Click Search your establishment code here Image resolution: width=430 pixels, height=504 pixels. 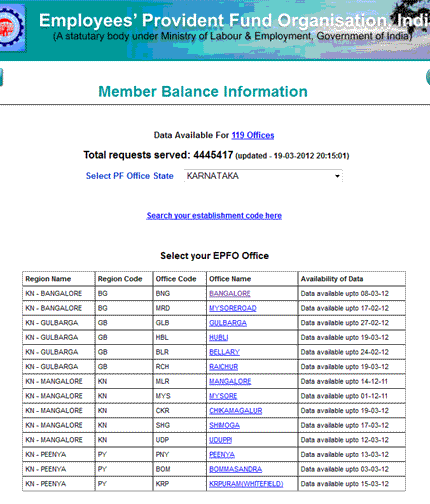(x=214, y=216)
